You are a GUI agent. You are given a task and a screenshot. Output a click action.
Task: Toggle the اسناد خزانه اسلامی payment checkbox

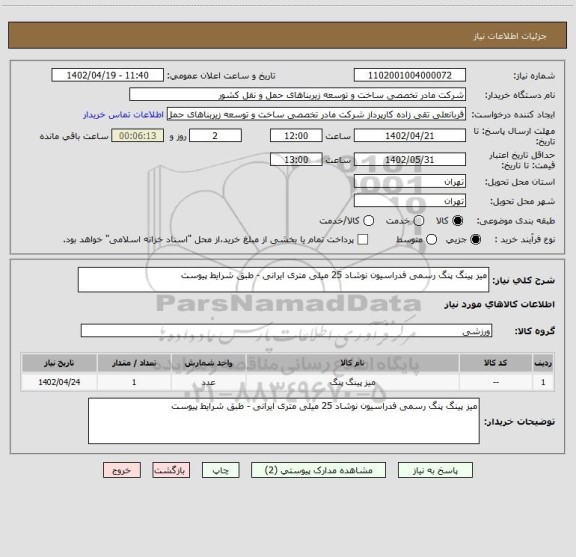[363, 240]
